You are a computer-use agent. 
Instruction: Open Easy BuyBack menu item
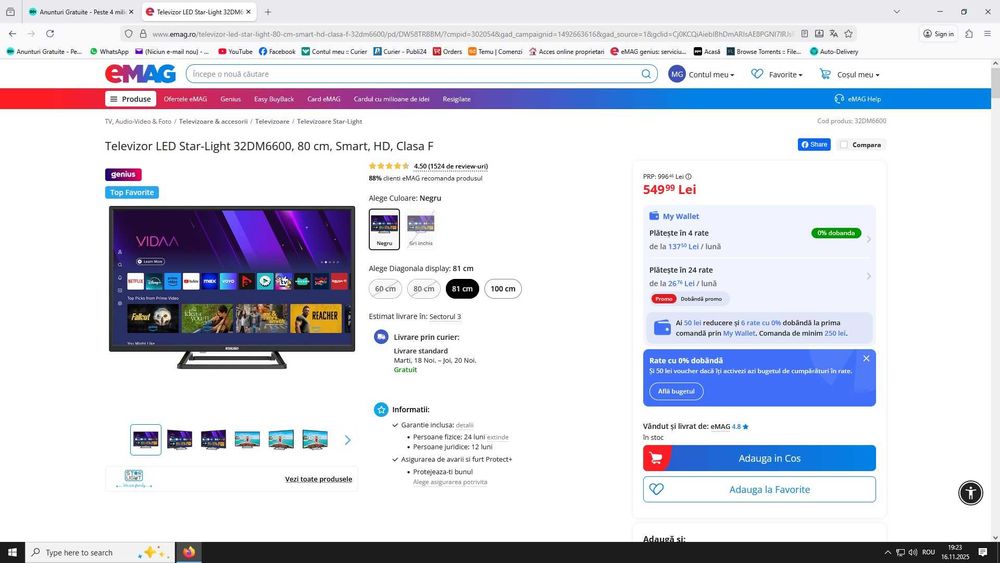[274, 99]
